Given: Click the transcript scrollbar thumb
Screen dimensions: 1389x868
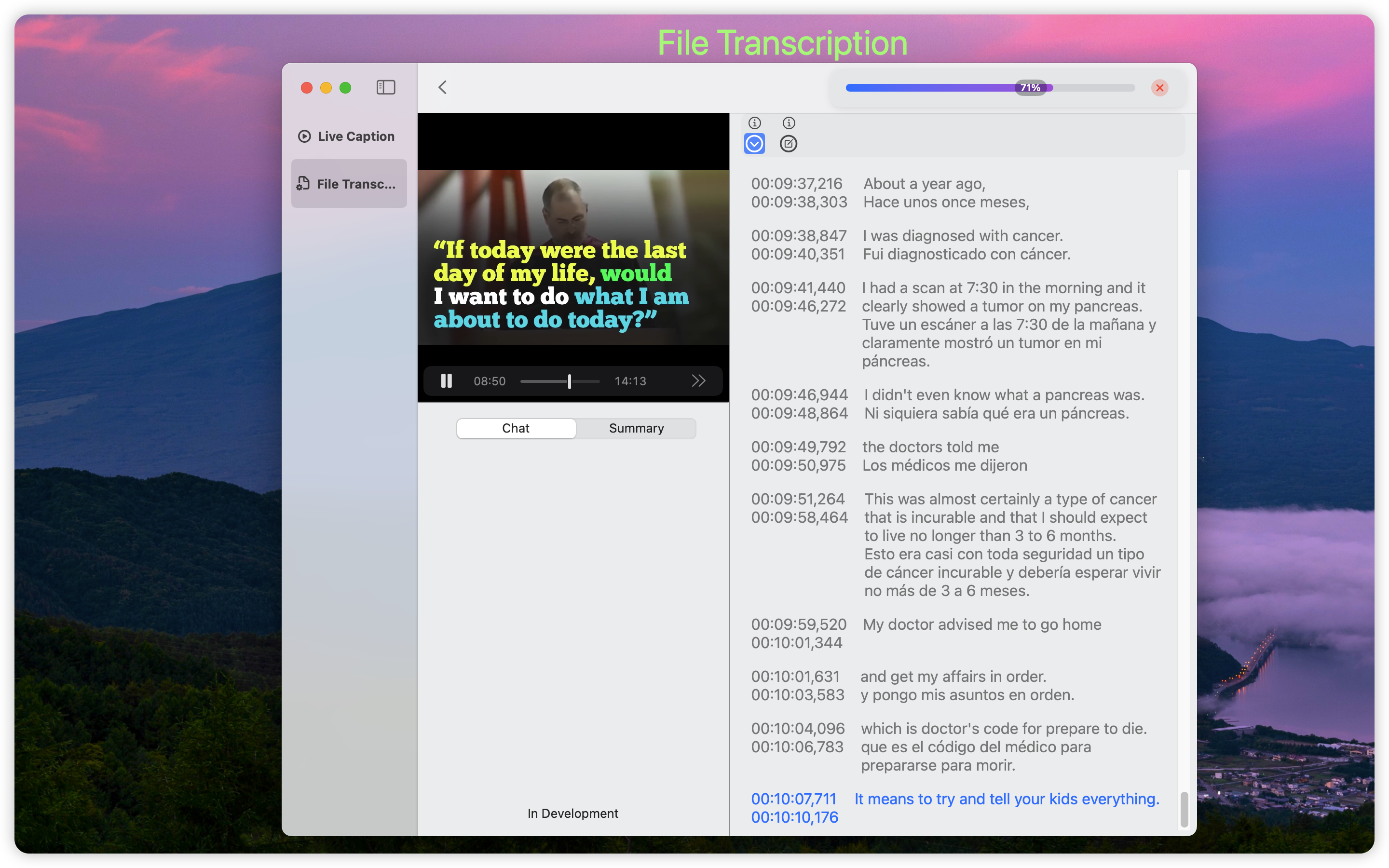Looking at the screenshot, I should point(1184,809).
